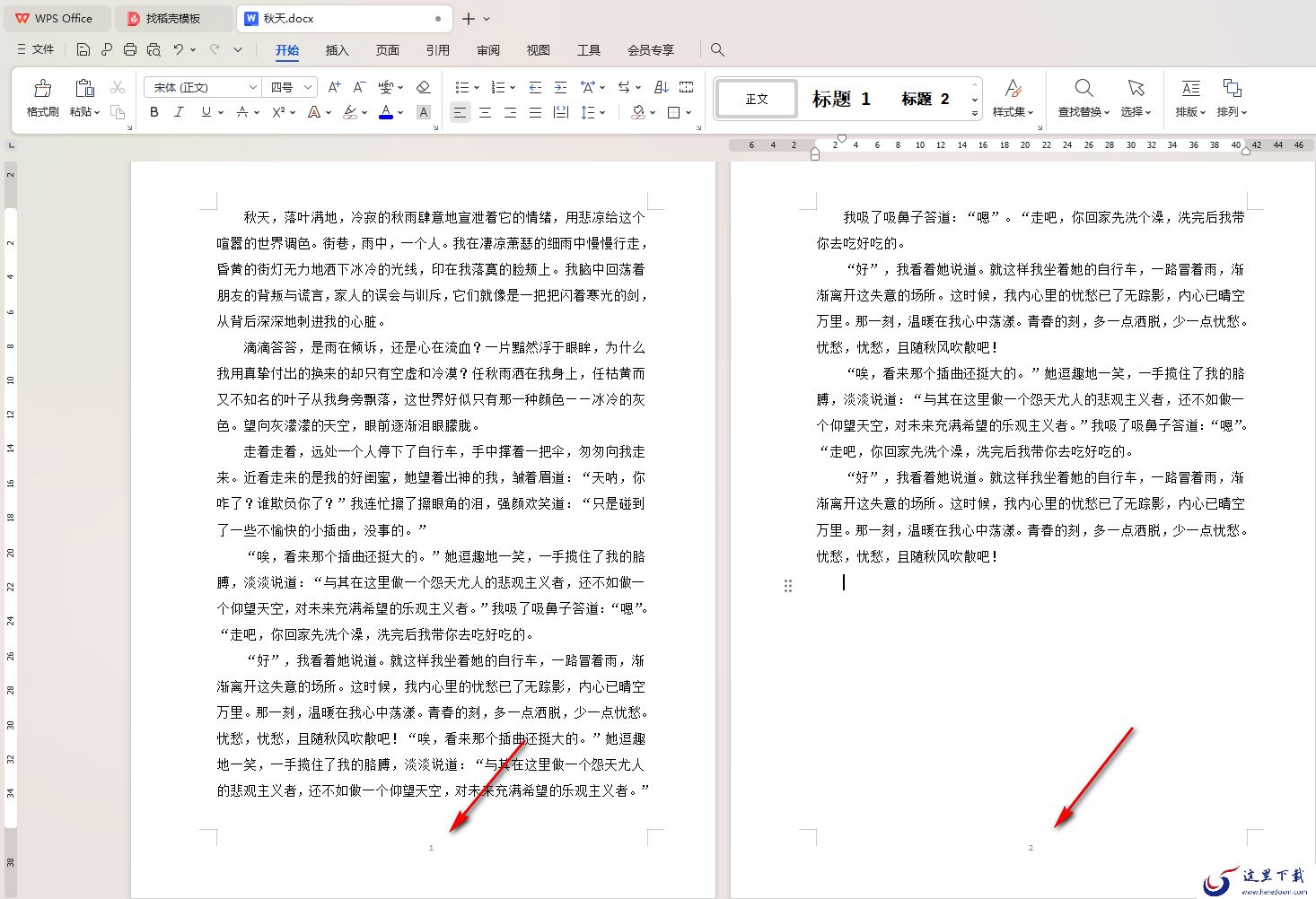This screenshot has height=899, width=1316.
Task: Click the font color red A swatch
Action: [x=386, y=112]
